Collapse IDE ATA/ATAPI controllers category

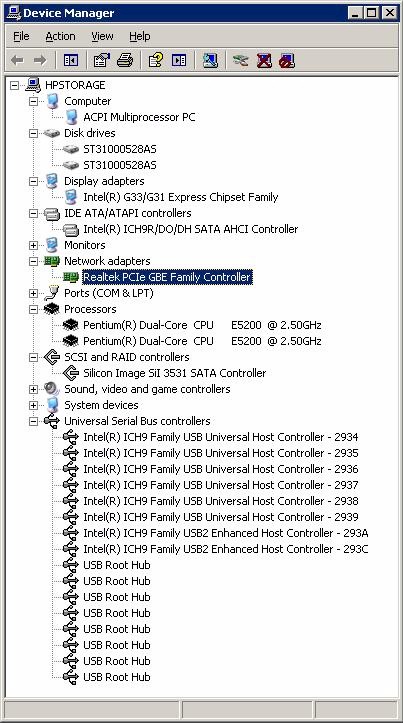pyautogui.click(x=33, y=213)
